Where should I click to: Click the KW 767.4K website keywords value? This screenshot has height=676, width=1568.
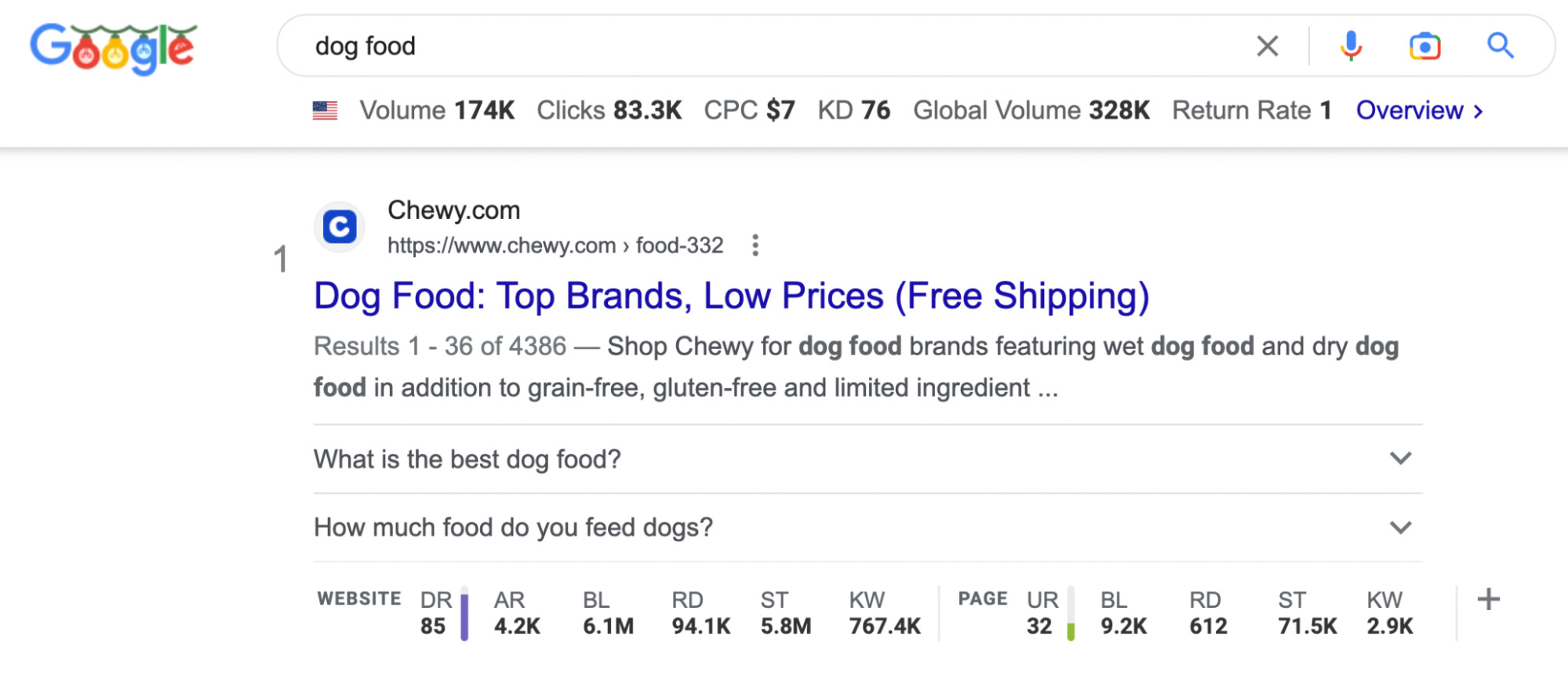pyautogui.click(x=885, y=627)
